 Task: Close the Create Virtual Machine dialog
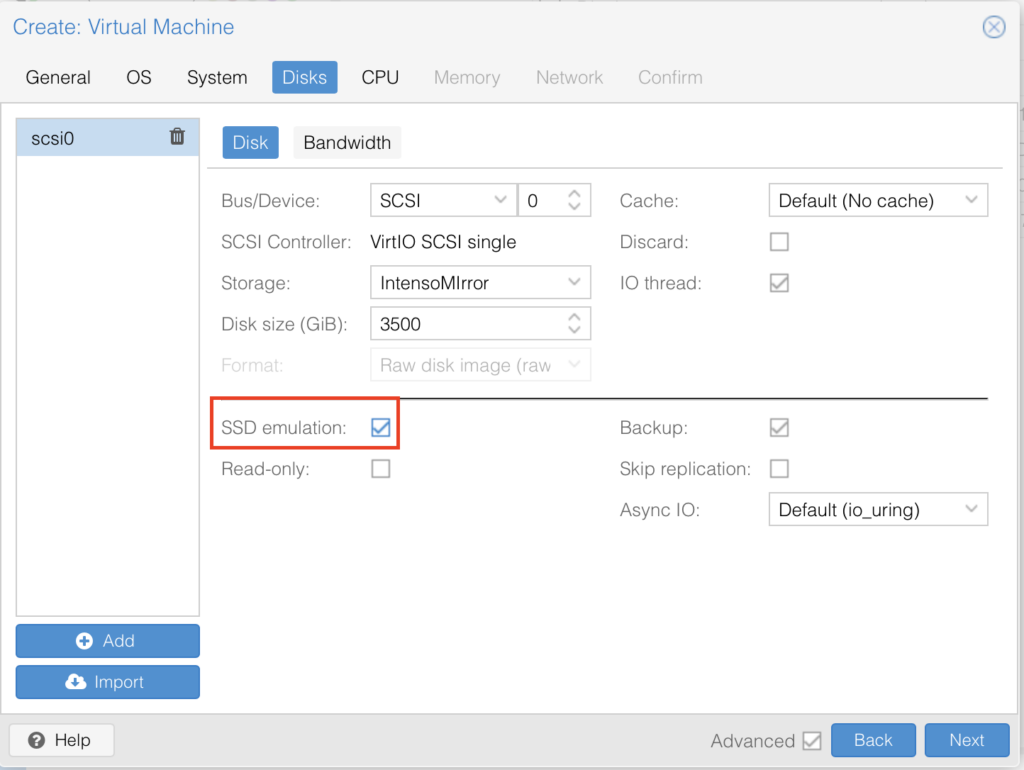click(x=993, y=27)
